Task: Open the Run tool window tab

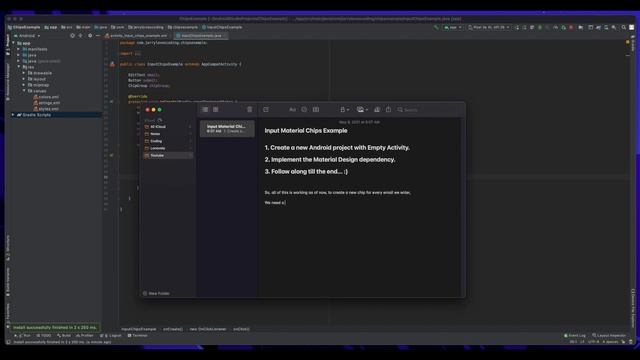Action: click(23, 336)
